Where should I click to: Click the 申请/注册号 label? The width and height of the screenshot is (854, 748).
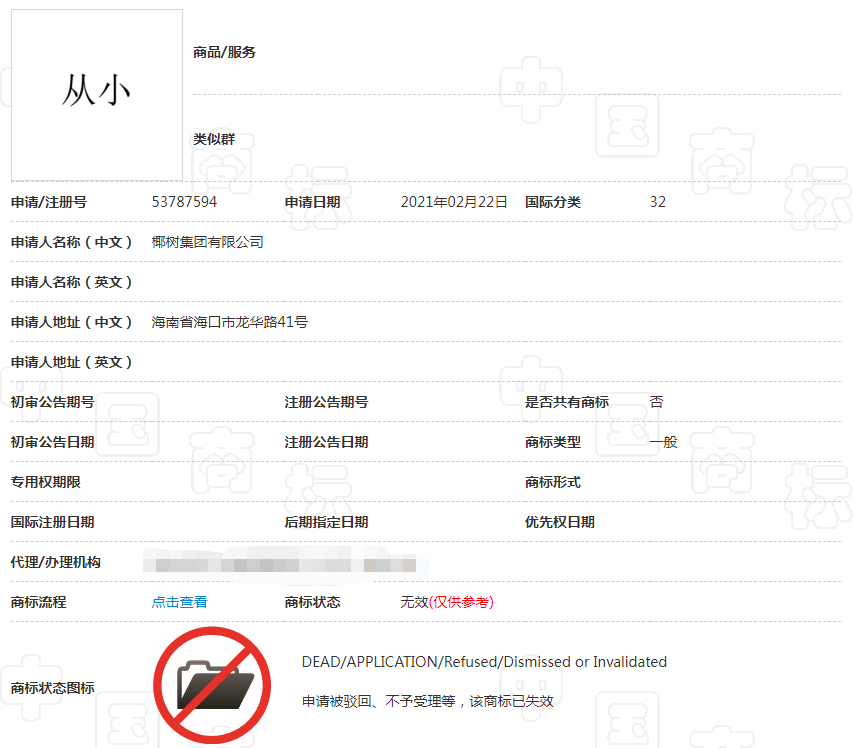click(49, 202)
